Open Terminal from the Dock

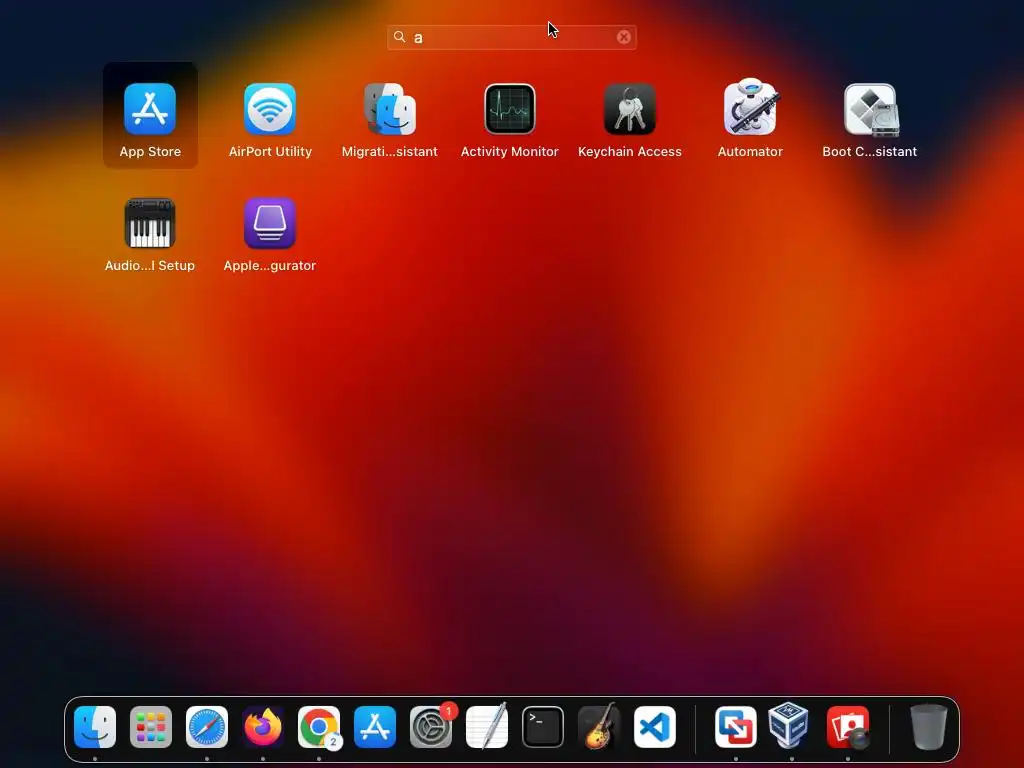tap(543, 727)
